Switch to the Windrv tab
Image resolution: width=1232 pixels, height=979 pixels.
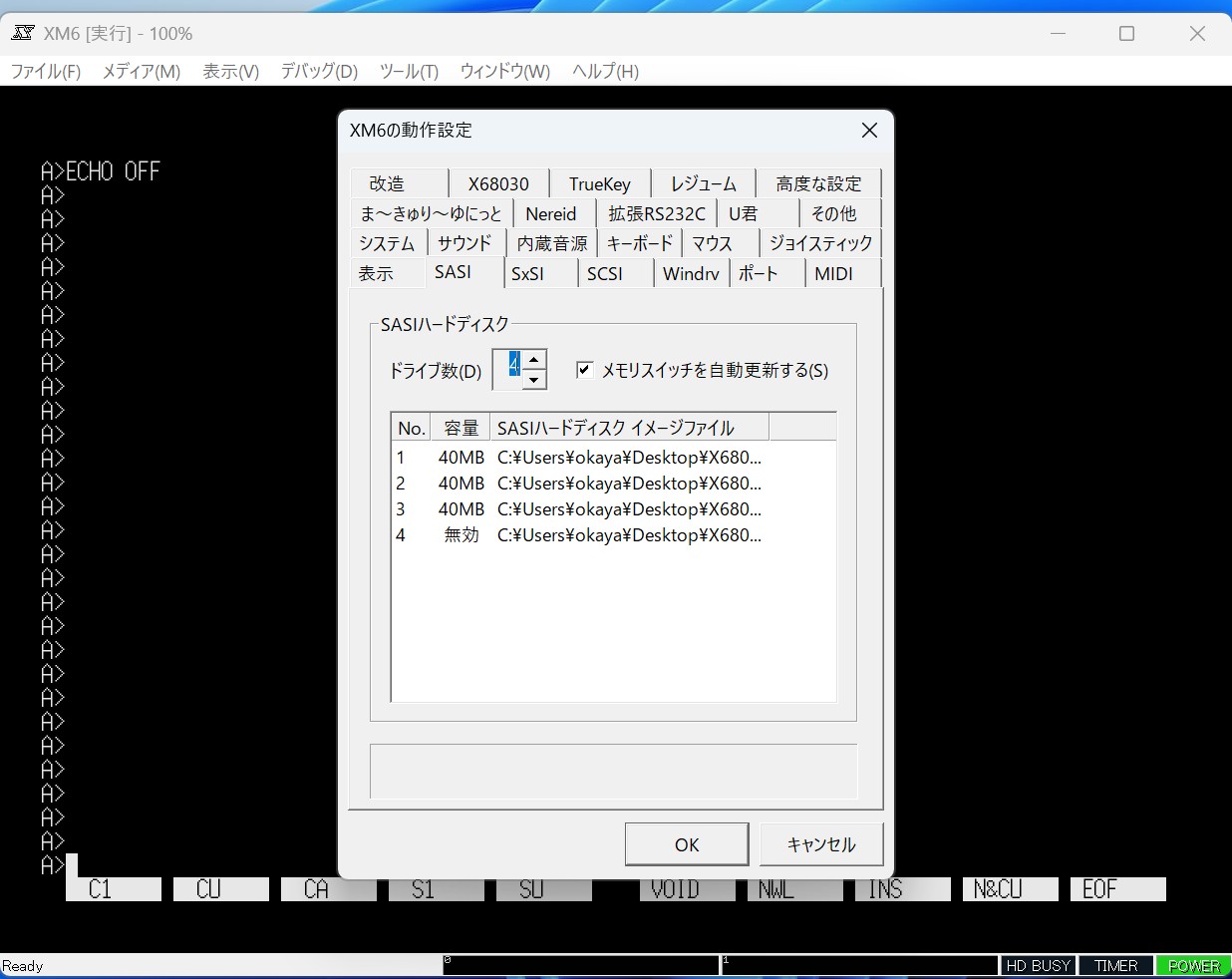tap(692, 273)
